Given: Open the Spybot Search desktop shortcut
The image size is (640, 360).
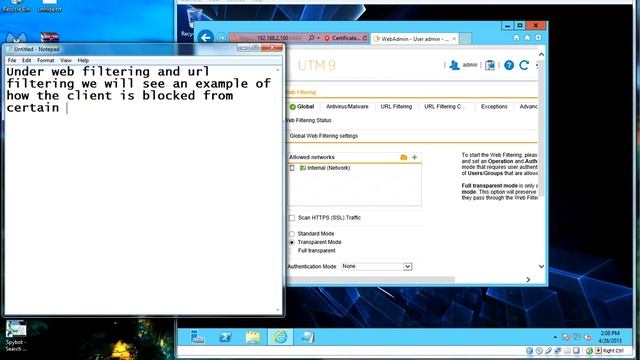Looking at the screenshot, I should coord(16,336).
